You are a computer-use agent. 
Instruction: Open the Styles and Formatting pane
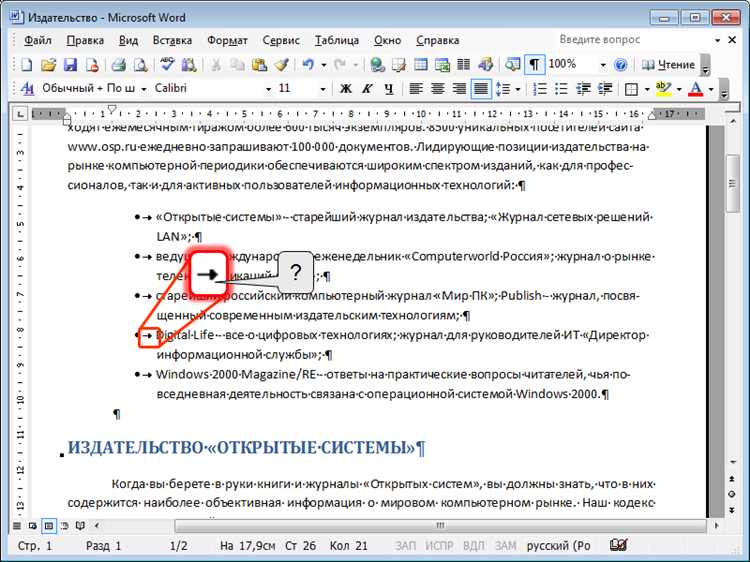(27, 88)
